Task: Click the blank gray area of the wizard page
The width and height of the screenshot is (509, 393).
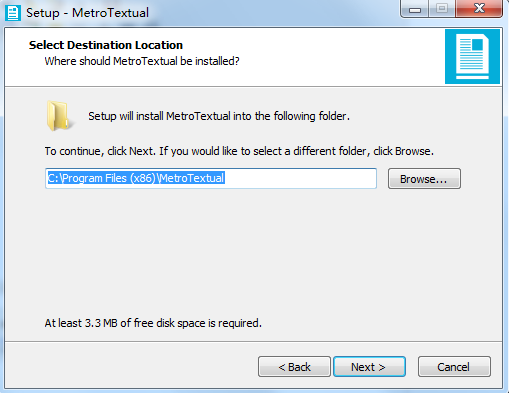Action: tap(253, 253)
